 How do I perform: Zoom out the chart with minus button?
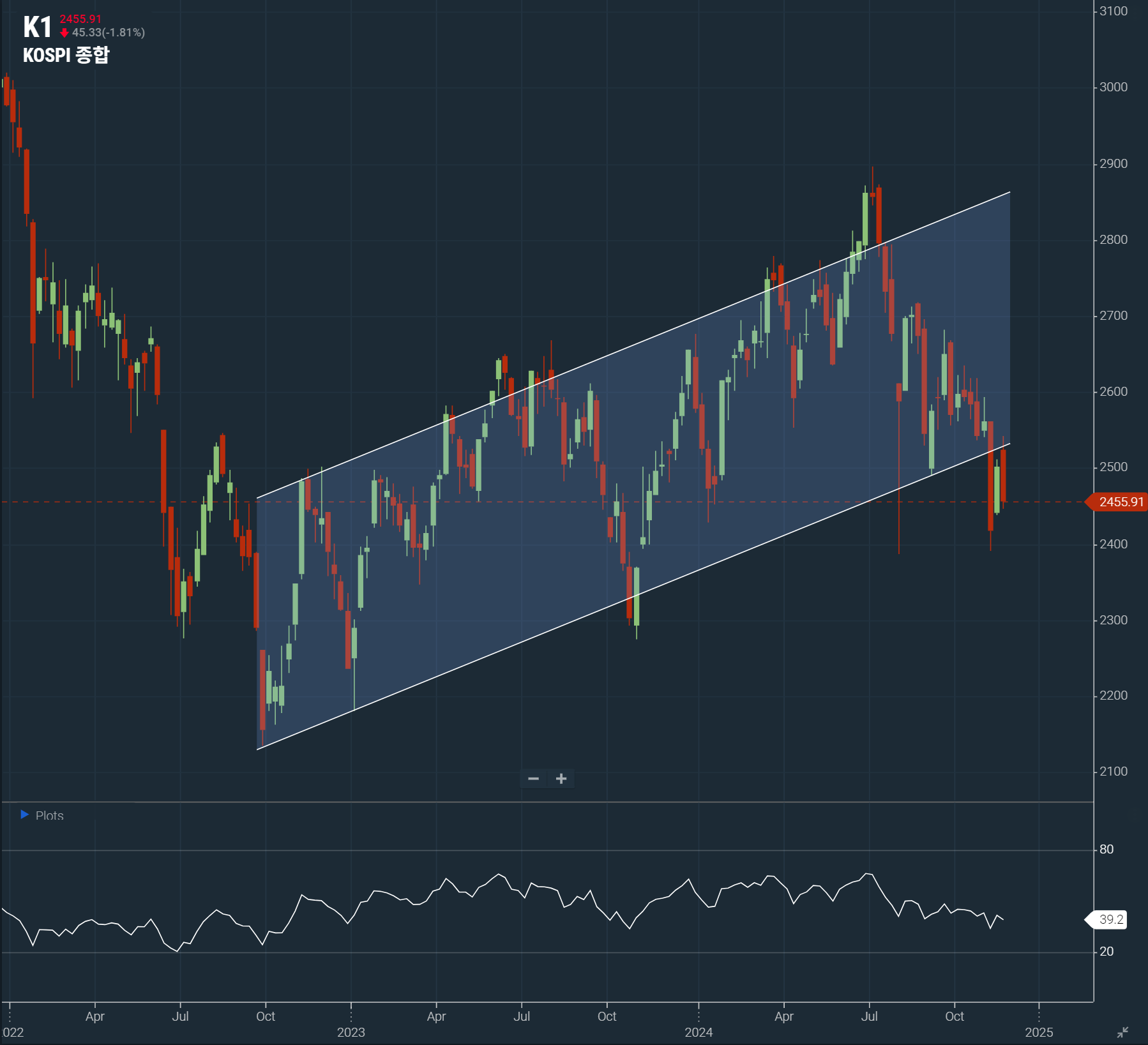click(534, 779)
